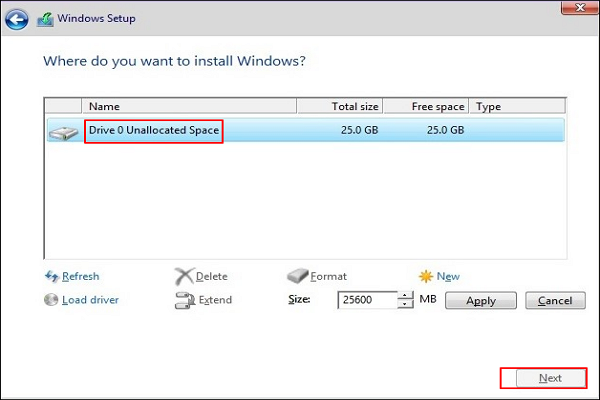The width and height of the screenshot is (600, 400).
Task: Select the Format link
Action: 328,276
